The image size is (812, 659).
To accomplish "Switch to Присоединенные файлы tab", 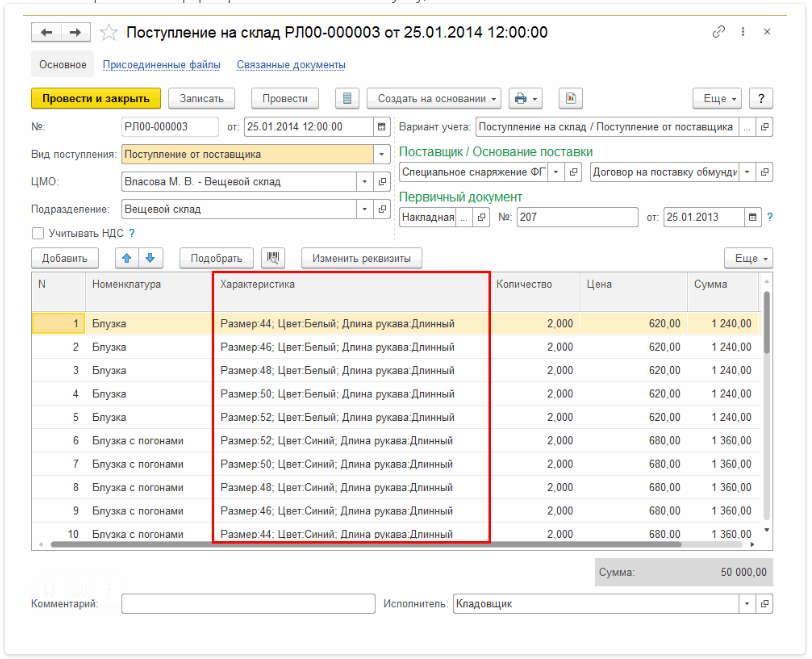I will click(162, 65).
